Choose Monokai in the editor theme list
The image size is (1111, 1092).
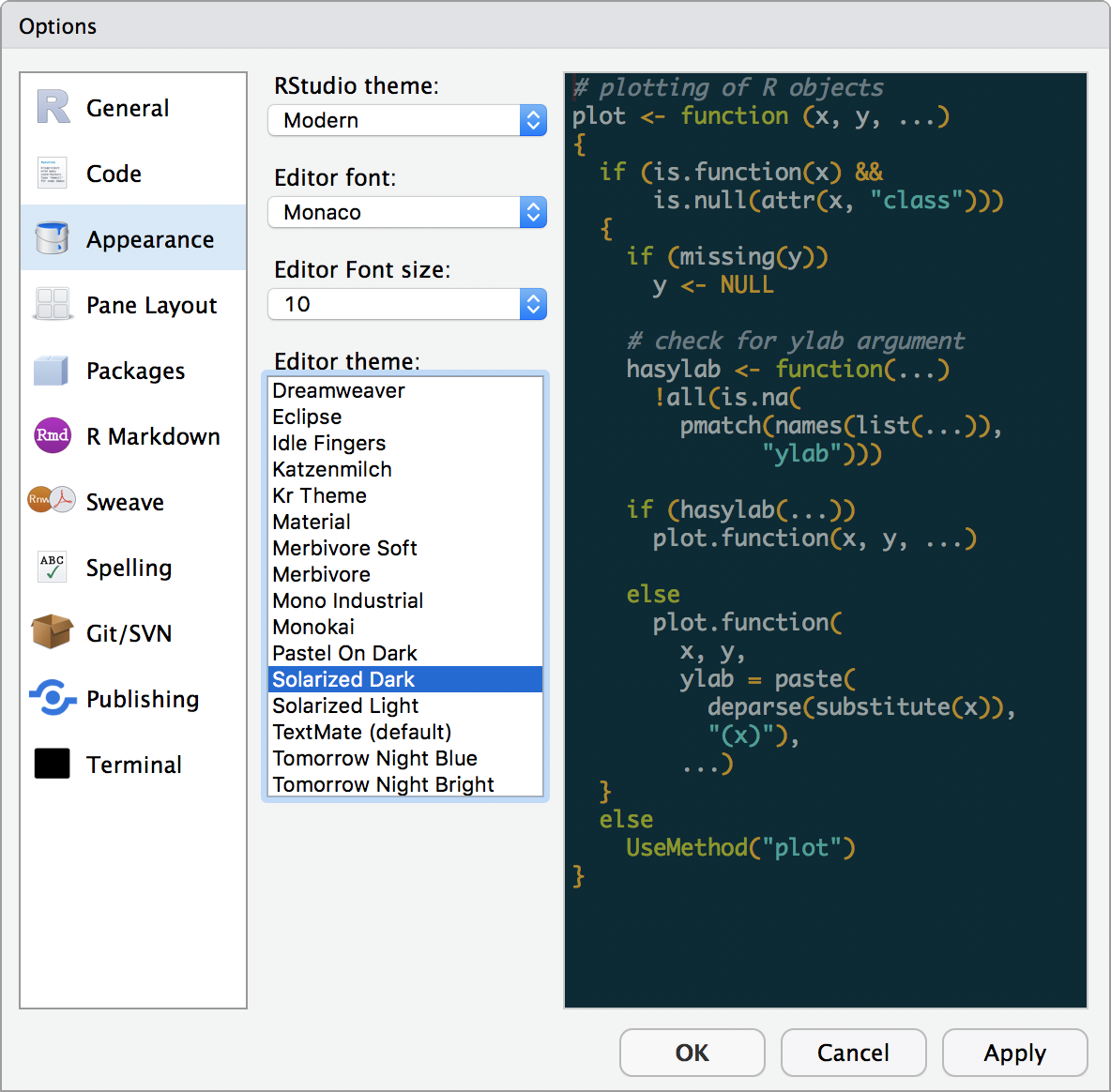[313, 627]
